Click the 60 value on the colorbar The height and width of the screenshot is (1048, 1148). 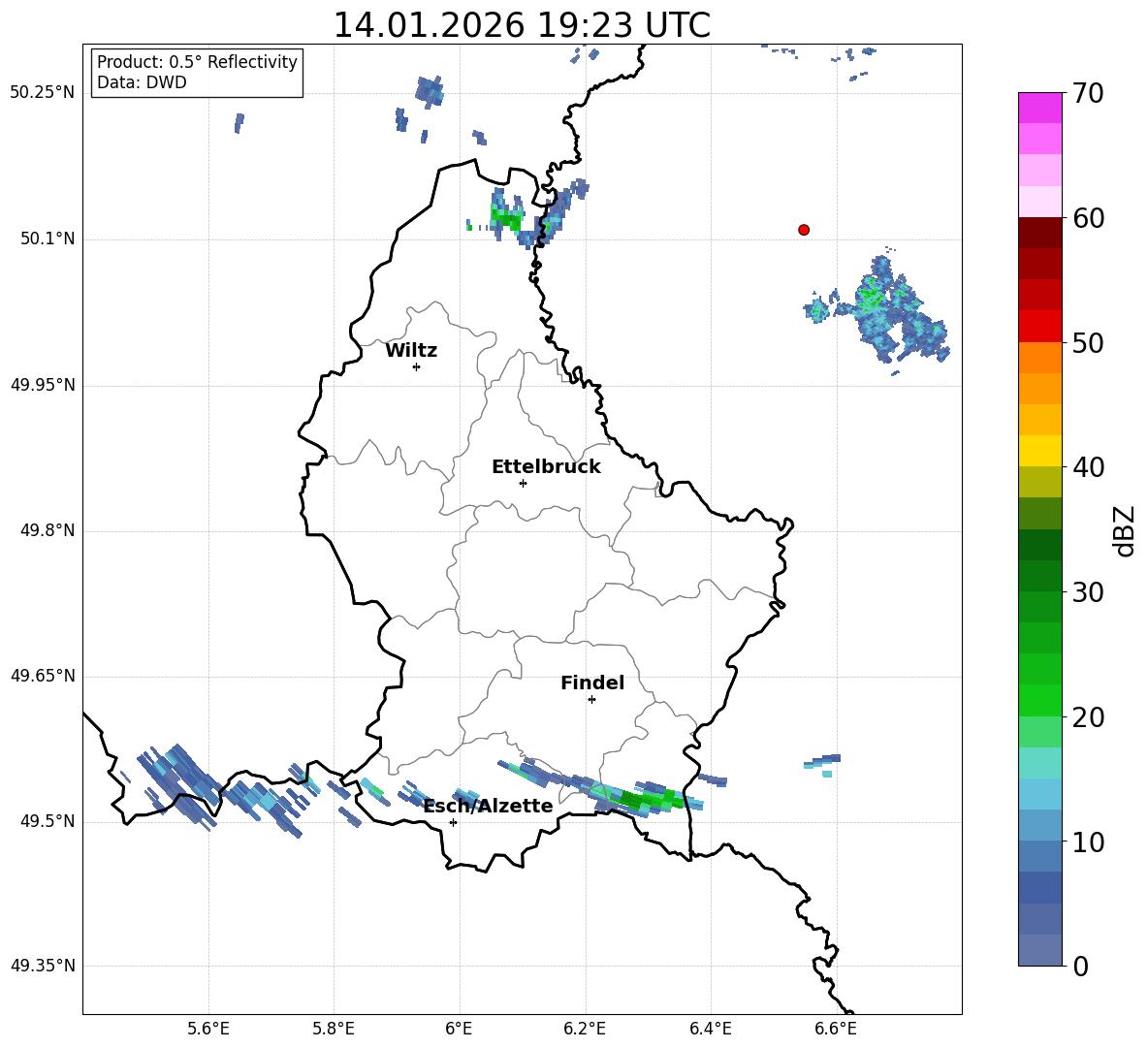click(x=1091, y=218)
